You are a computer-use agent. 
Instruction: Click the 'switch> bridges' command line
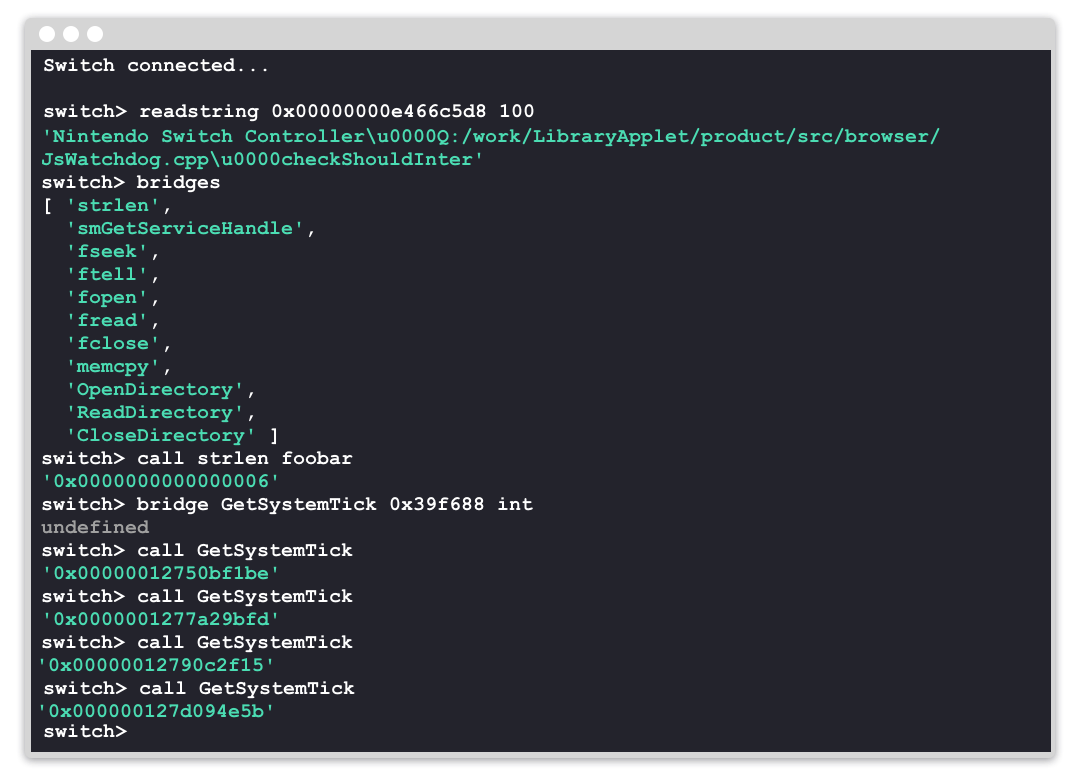(x=131, y=182)
